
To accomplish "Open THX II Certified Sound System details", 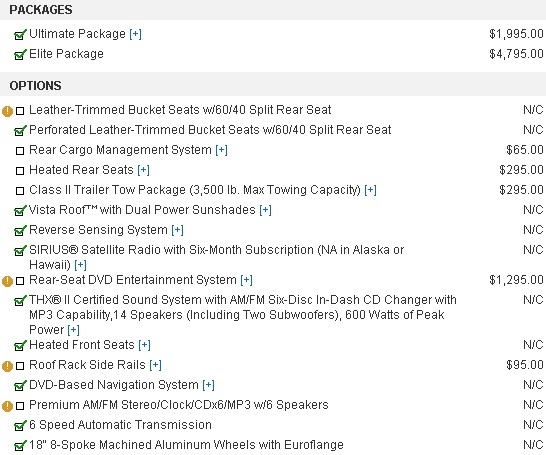I will pyautogui.click(x=73, y=330).
